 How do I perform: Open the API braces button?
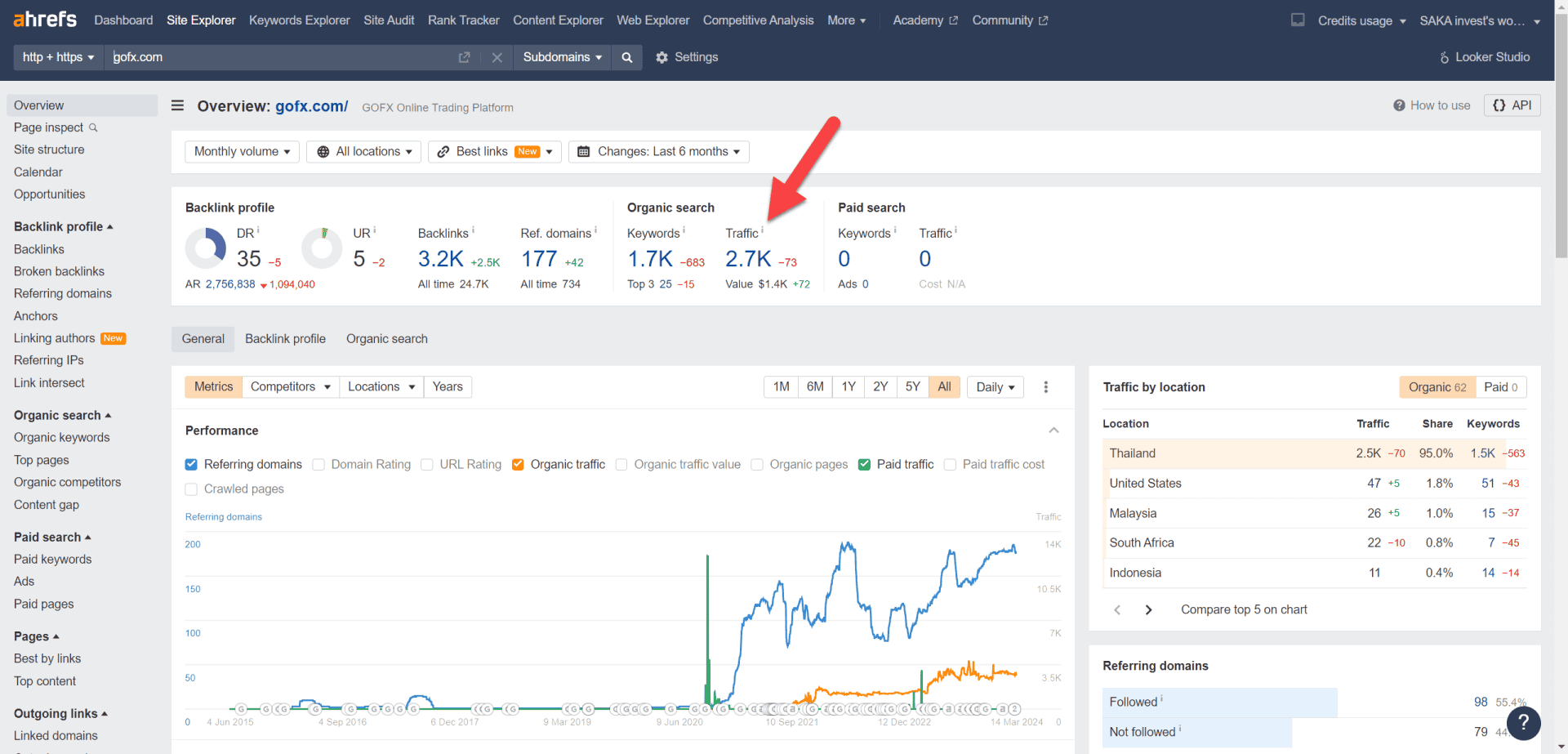(x=1512, y=105)
